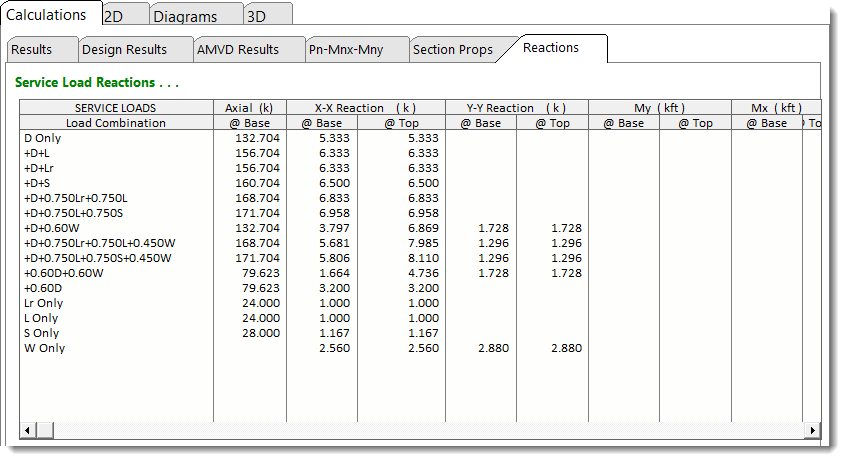
Task: Select the Reactions tab
Action: [x=551, y=48]
